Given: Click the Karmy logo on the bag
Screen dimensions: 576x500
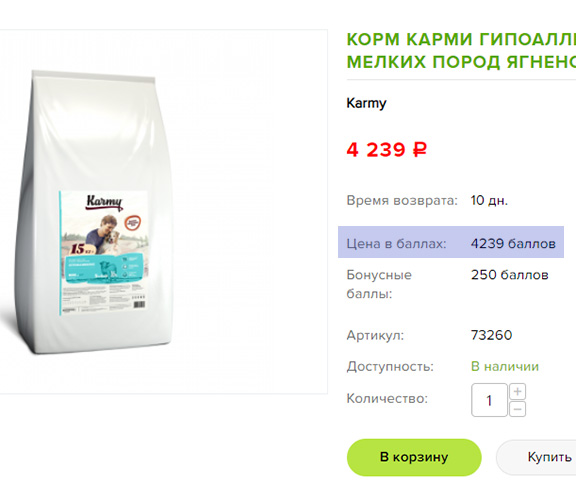Looking at the screenshot, I should coord(104,203).
